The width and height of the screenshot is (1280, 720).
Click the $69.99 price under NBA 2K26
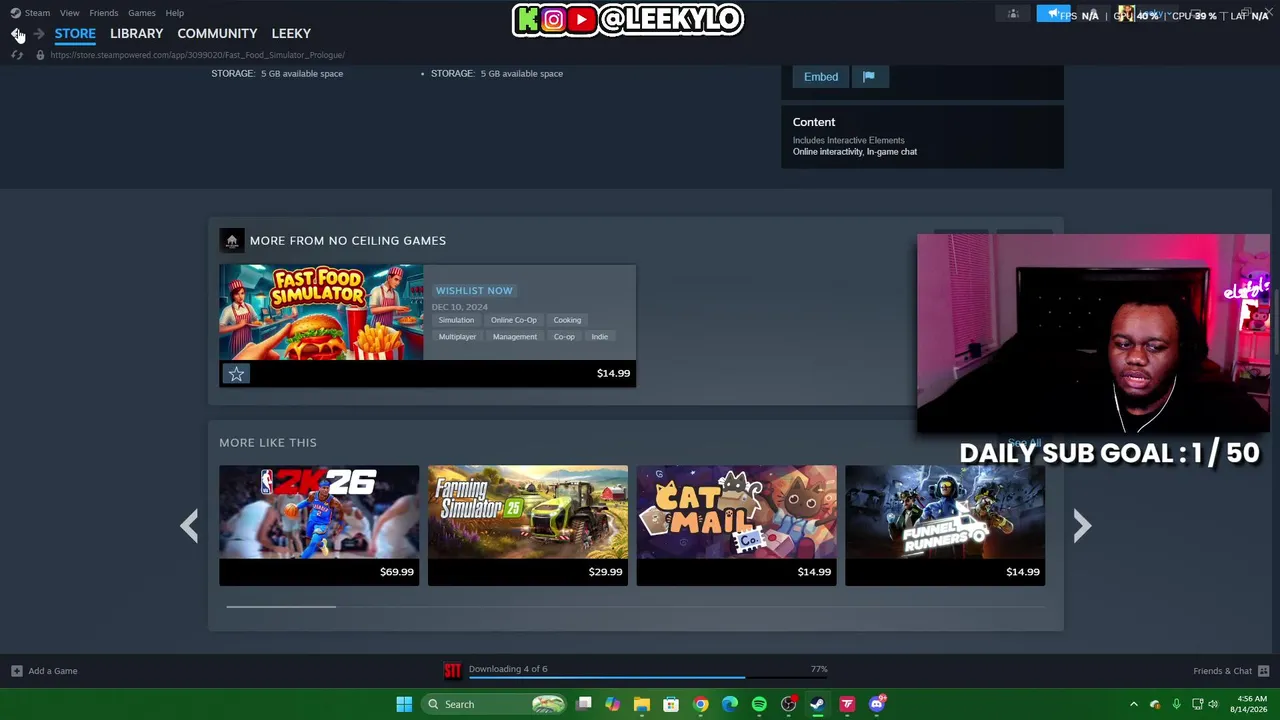point(396,572)
